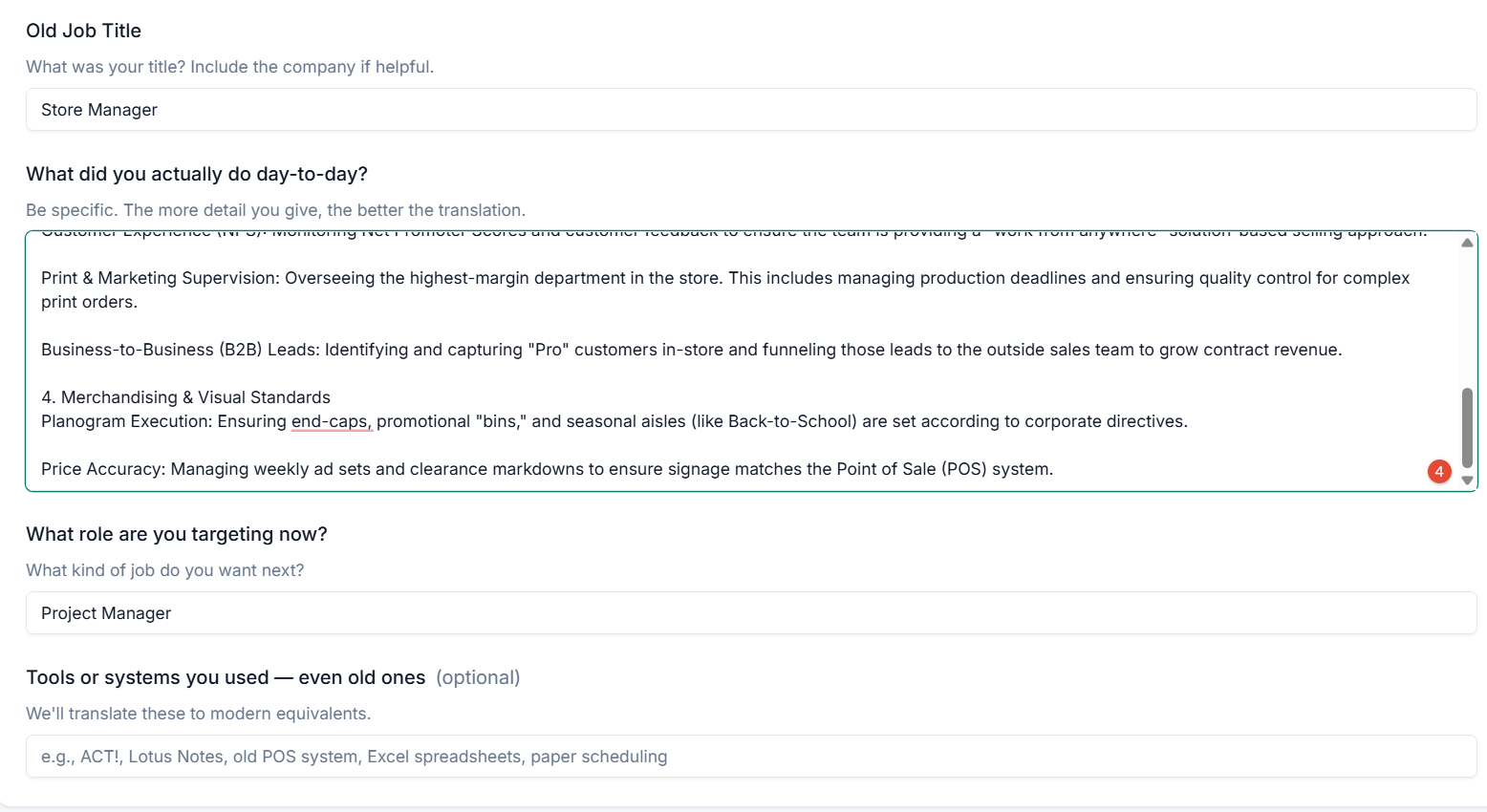Image resolution: width=1487 pixels, height=812 pixels.
Task: Click the scroll-up arrow in the description box
Action: (1468, 242)
